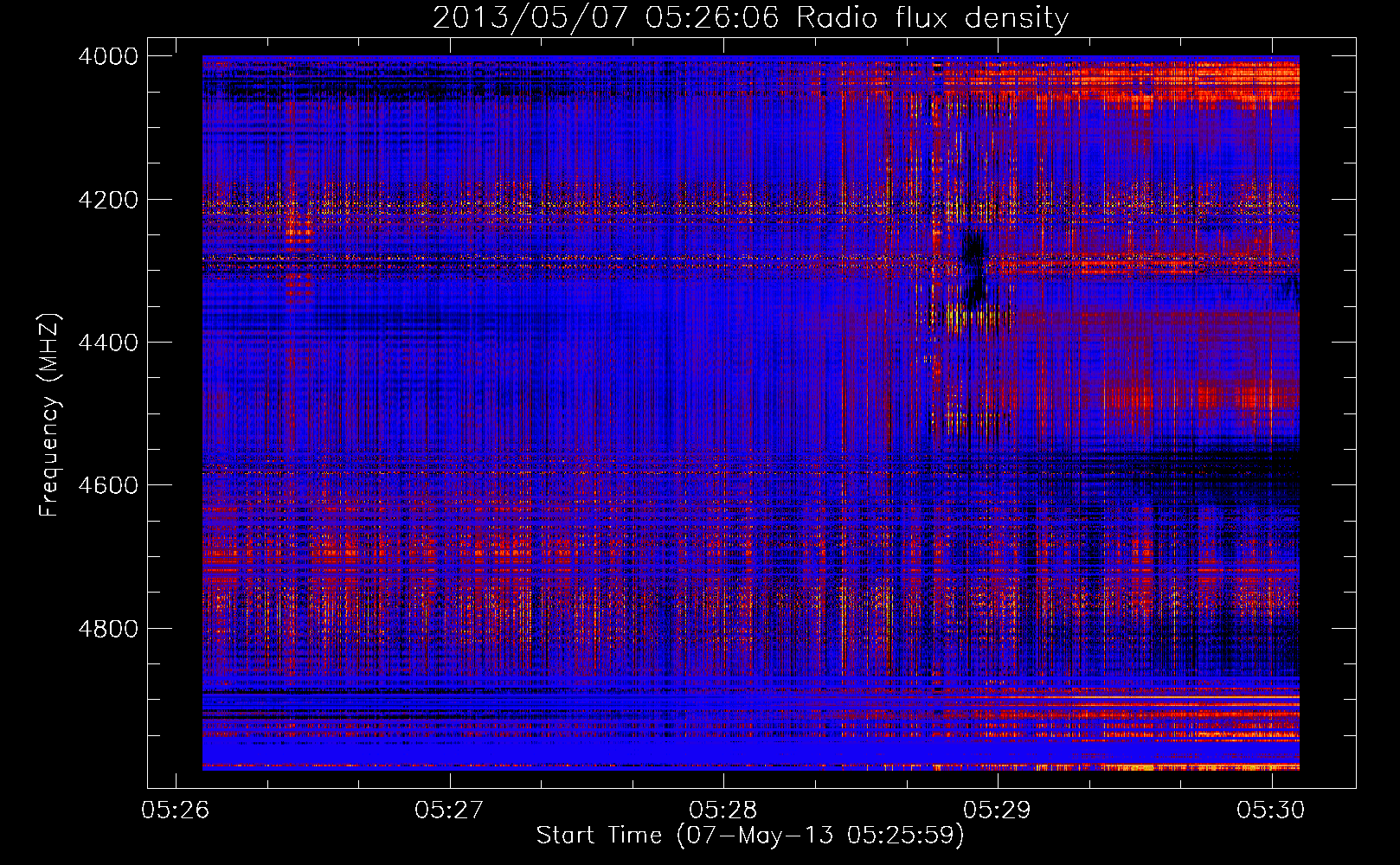Screen dimensions: 1400x865
Task: Click the 05:28 time tick label
Action: (x=723, y=810)
